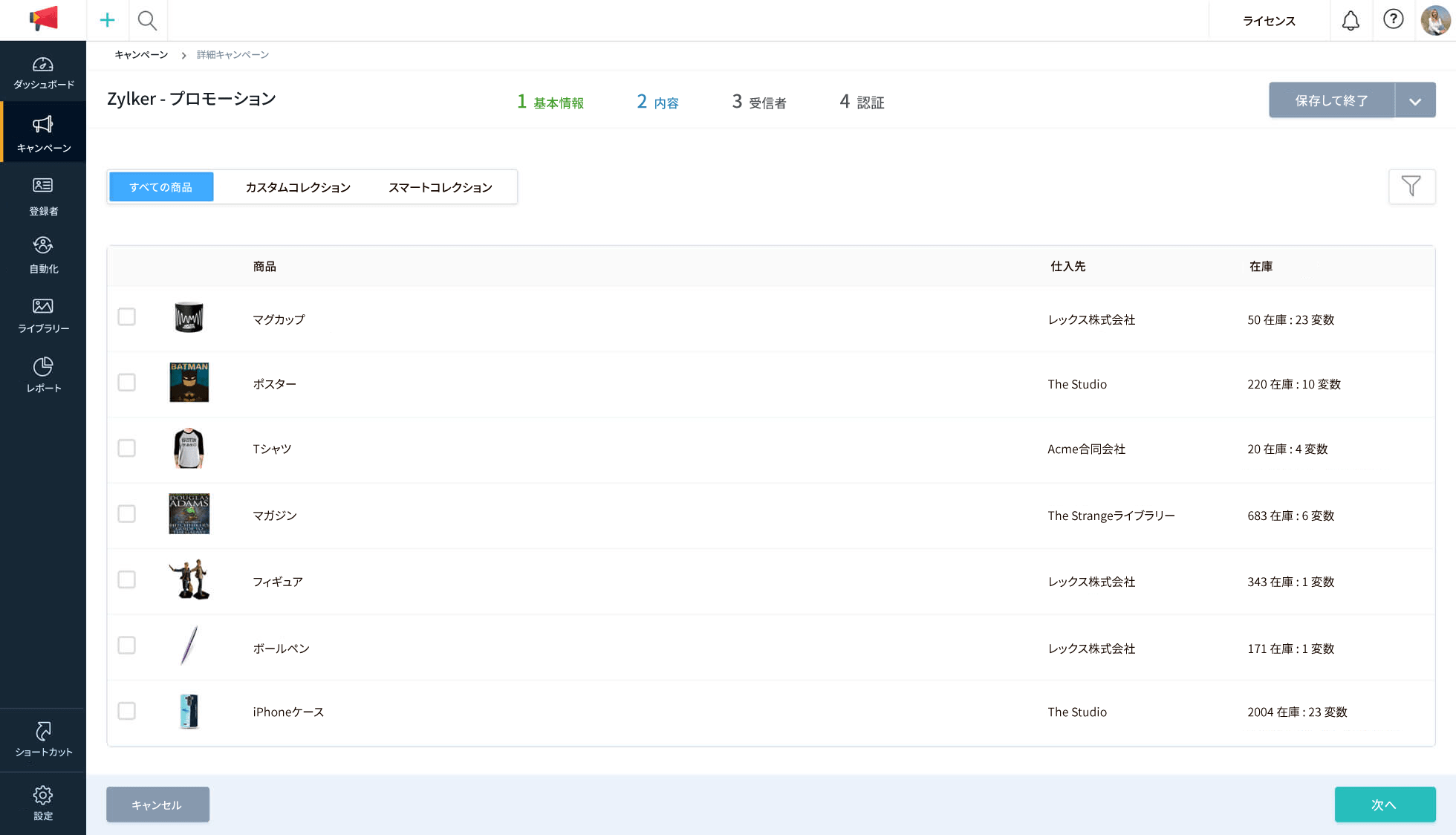Click the Batman poster thumbnail
Image resolution: width=1456 pixels, height=835 pixels.
[x=189, y=383]
